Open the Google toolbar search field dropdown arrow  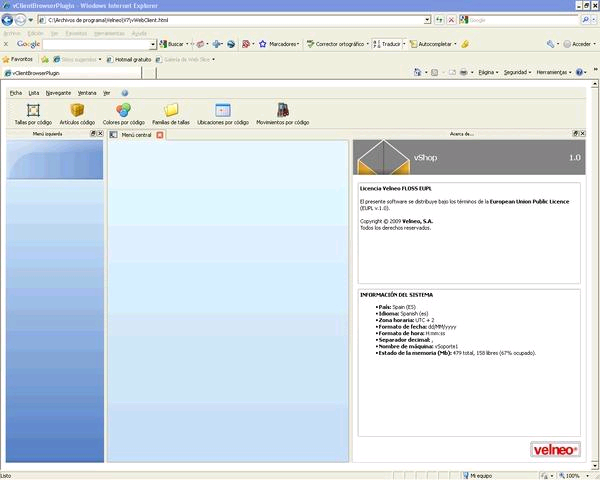pos(153,44)
